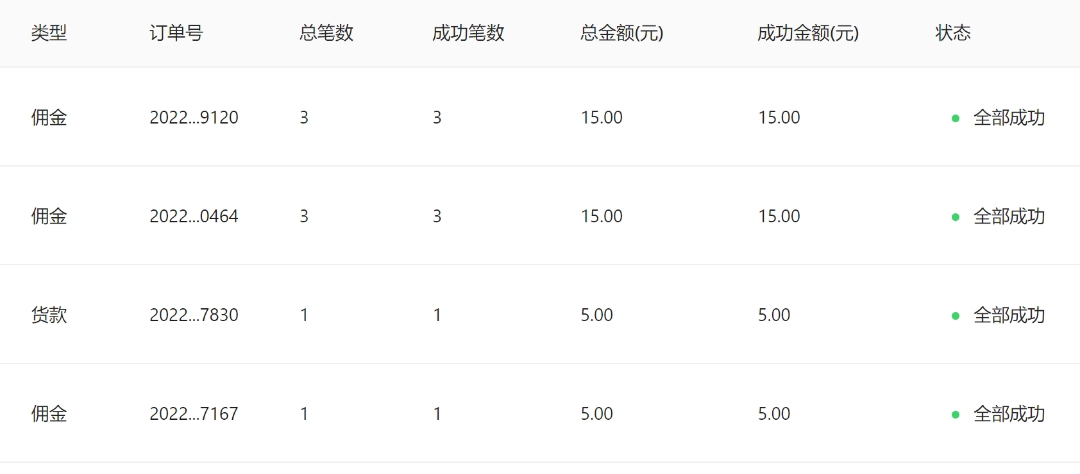
Task: Click green status dot for order 2022...7167
Action: coord(955,415)
